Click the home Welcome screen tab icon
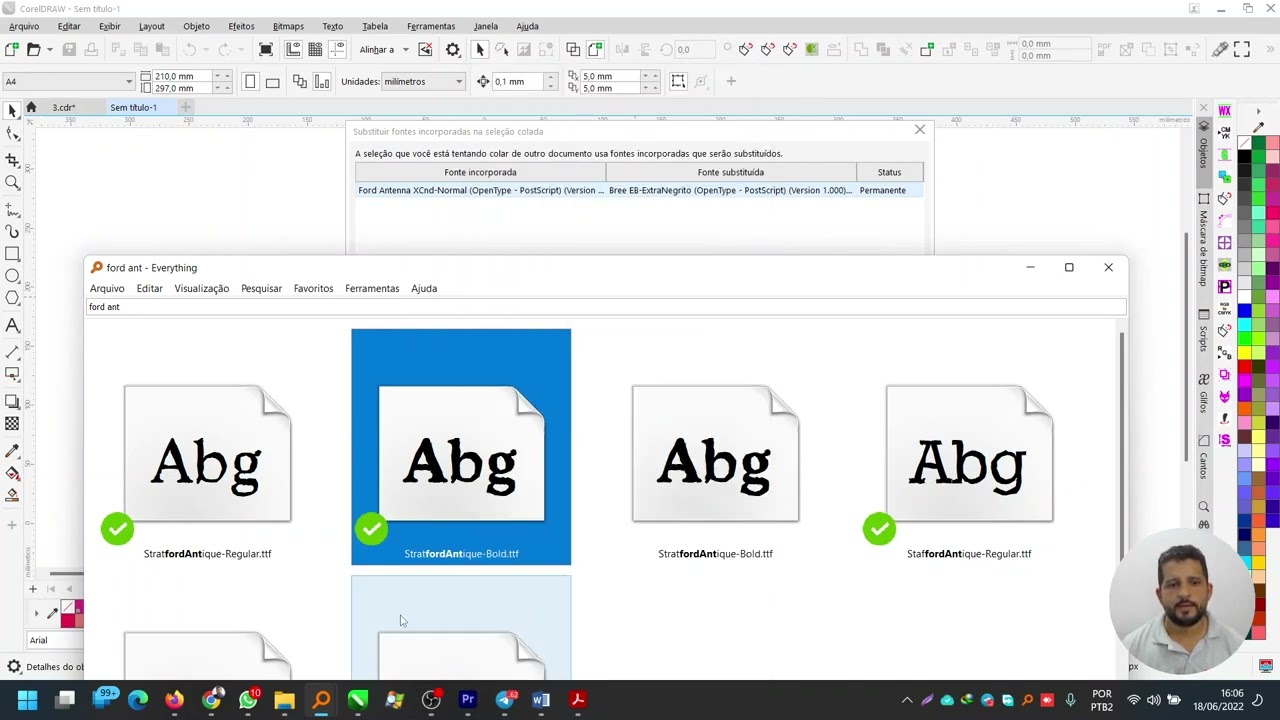The height and width of the screenshot is (720, 1280). pos(31,107)
